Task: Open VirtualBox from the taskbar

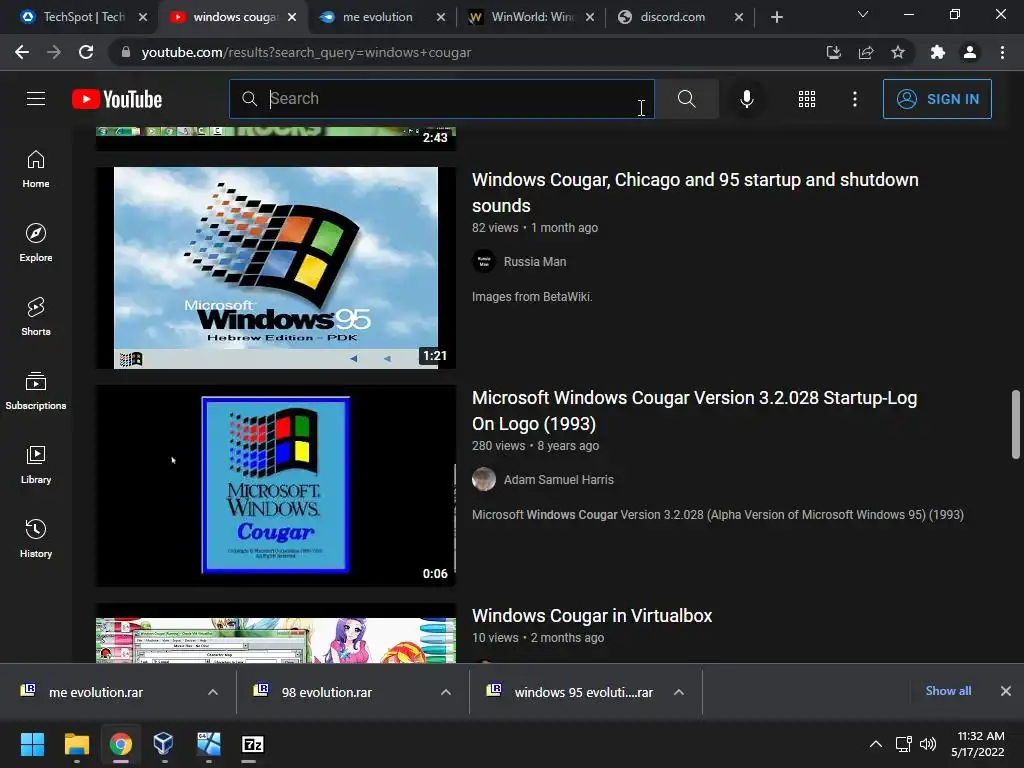Action: (163, 744)
